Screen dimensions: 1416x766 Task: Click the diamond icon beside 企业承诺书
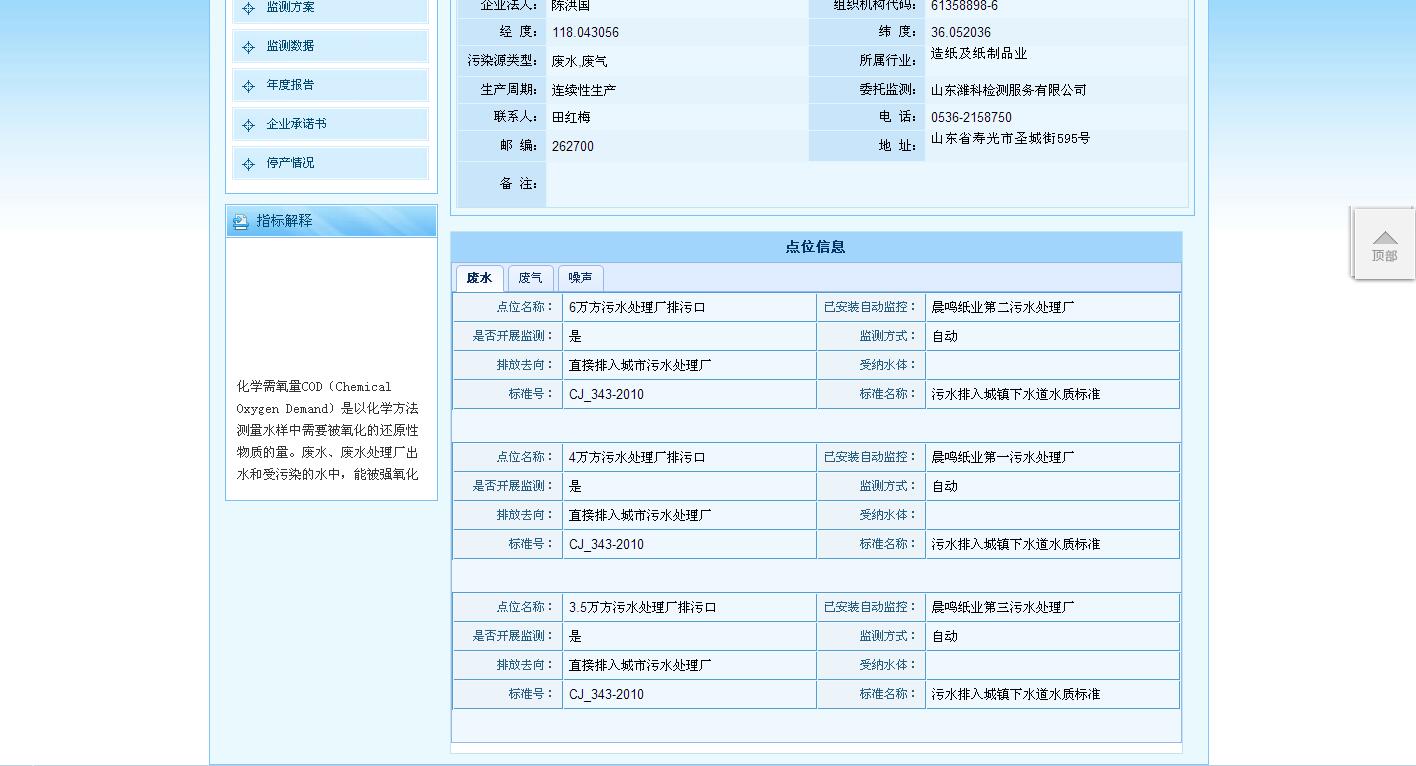pyautogui.click(x=248, y=123)
